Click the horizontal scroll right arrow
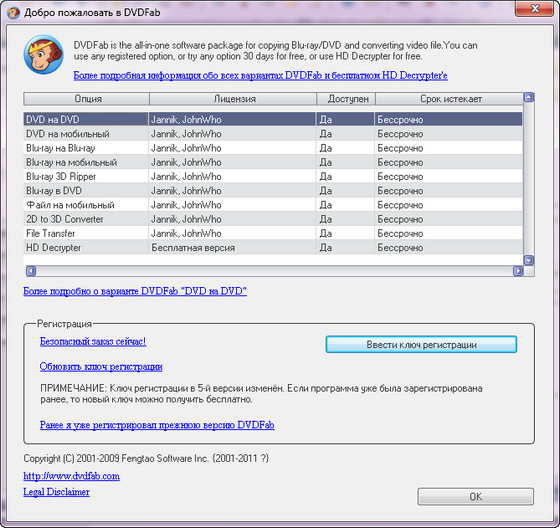 point(518,271)
